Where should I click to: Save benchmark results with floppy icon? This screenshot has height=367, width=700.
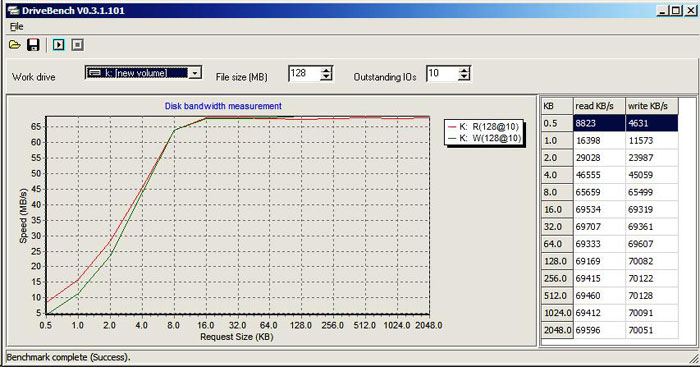coord(33,45)
